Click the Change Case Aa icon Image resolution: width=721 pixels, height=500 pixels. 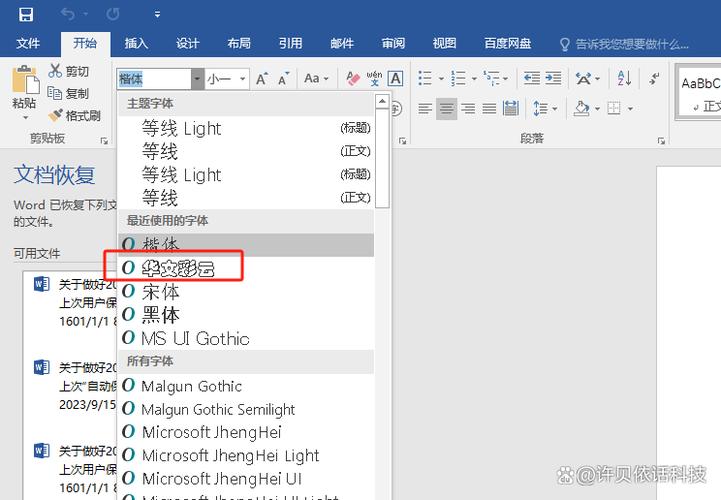[312, 79]
